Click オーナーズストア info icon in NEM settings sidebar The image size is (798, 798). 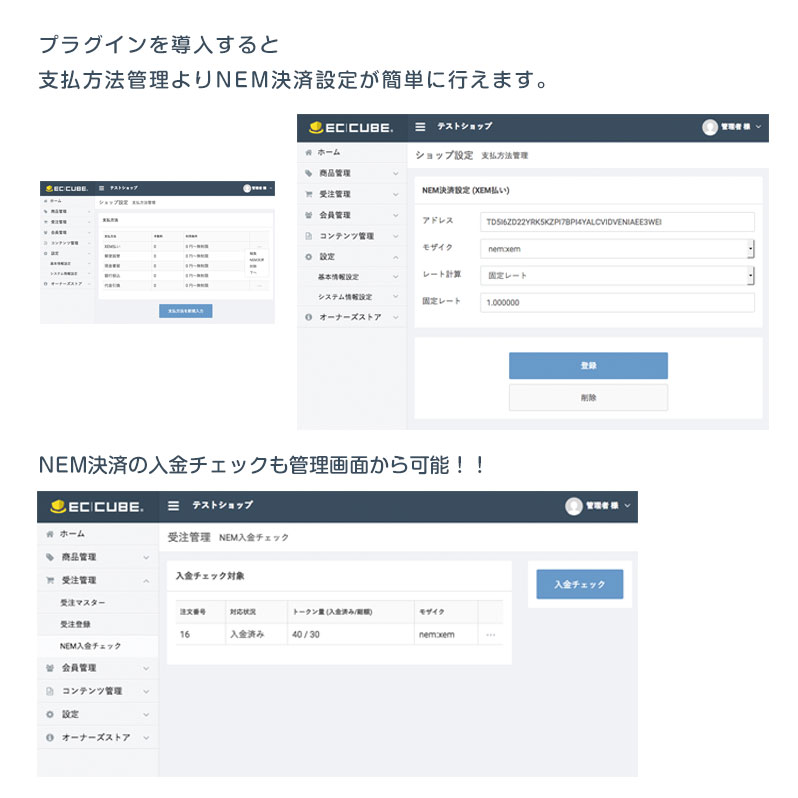308,317
